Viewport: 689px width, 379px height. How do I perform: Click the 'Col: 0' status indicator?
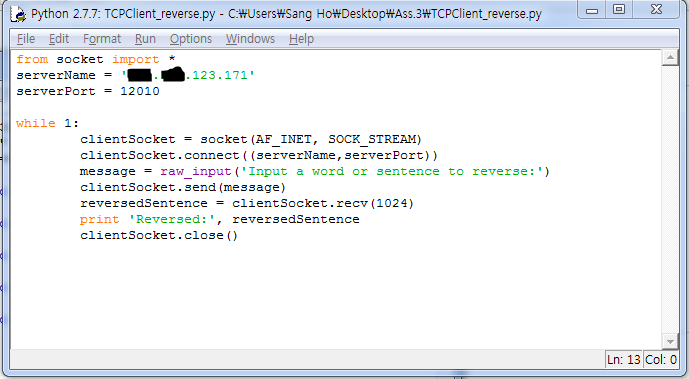pyautogui.click(x=660, y=360)
